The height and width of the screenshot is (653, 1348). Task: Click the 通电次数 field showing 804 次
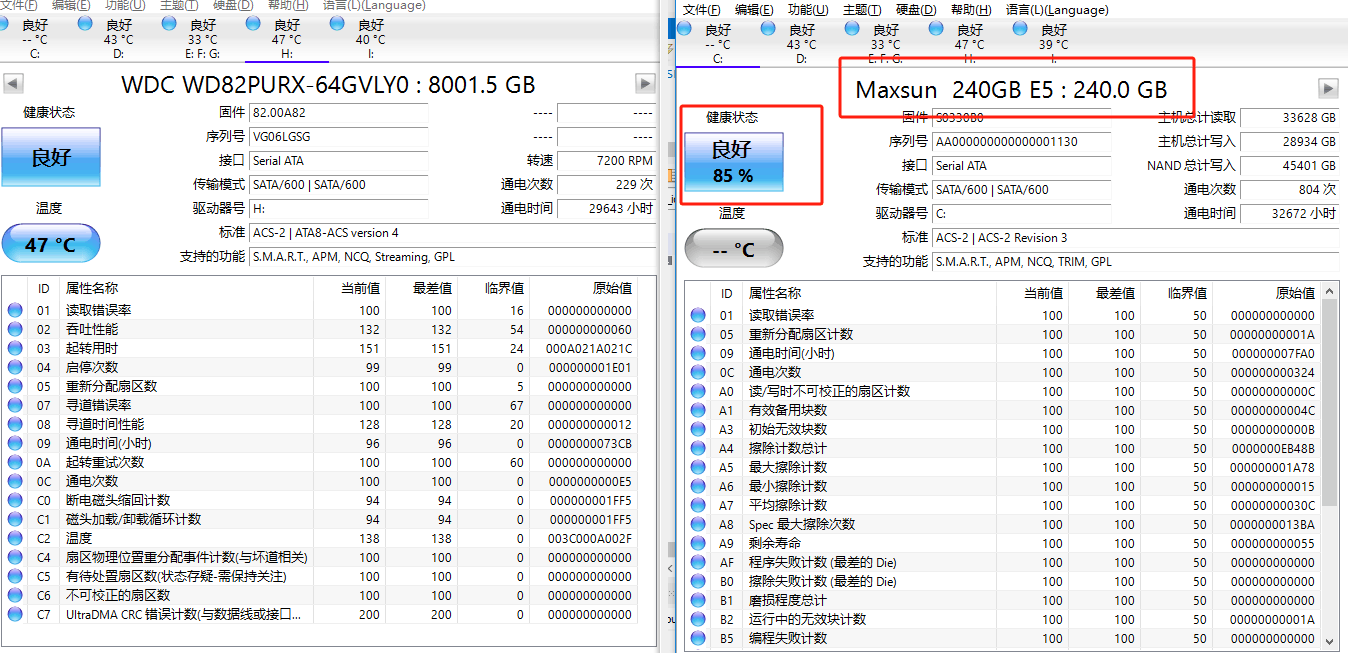click(1289, 190)
